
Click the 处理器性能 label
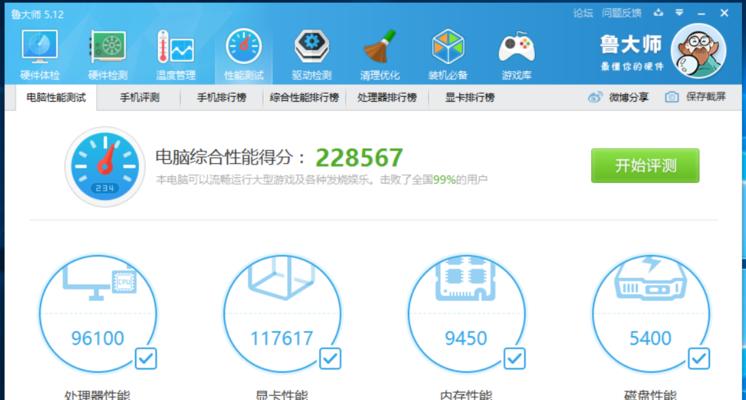click(97, 395)
